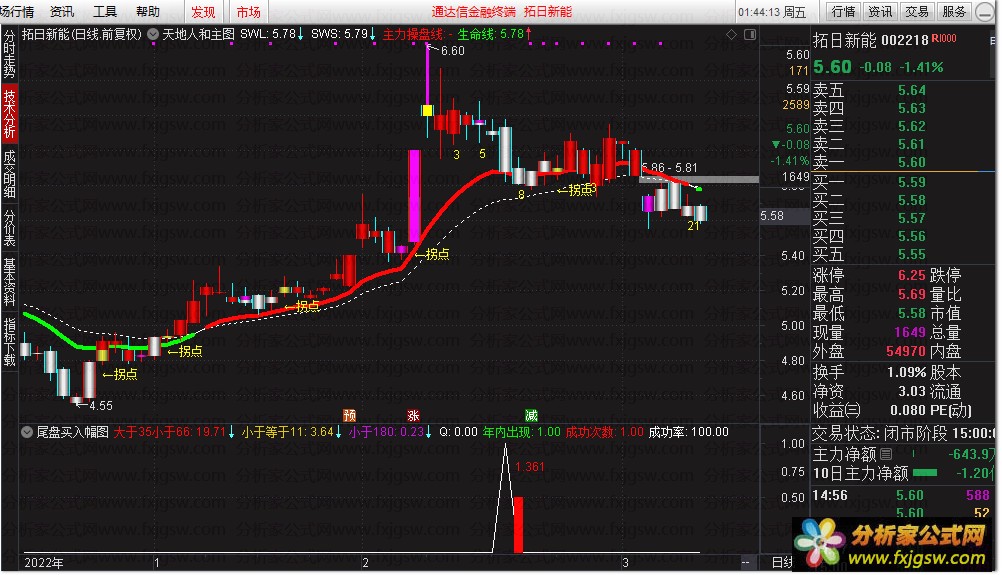The image size is (1002, 575).
Task: Open the 工具 menu
Action: (x=105, y=12)
